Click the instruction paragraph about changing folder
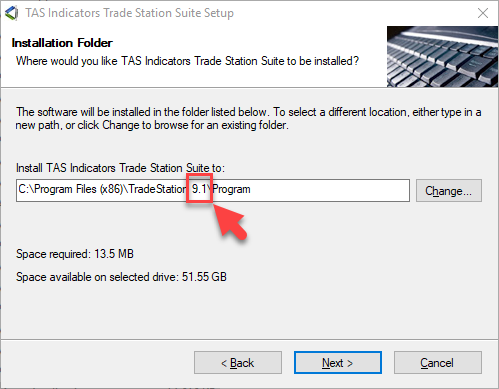The image size is (499, 389). click(x=248, y=118)
